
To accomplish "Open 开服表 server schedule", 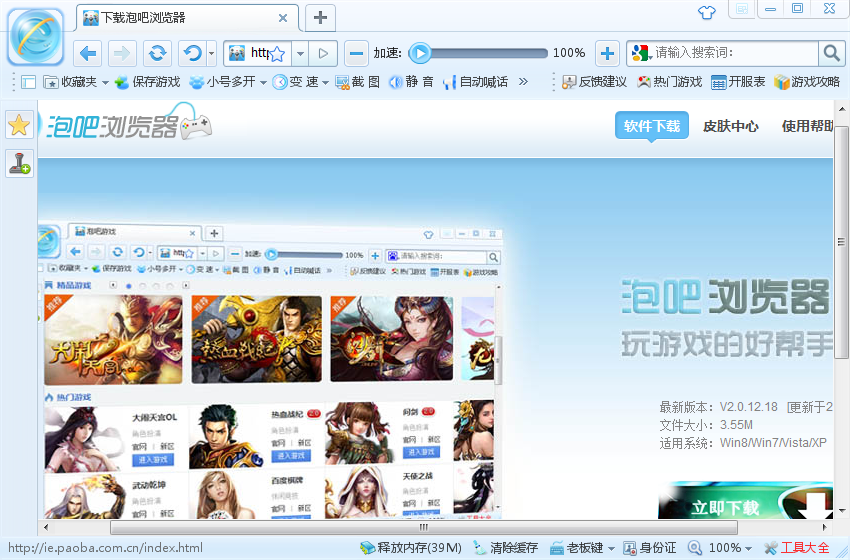I will [x=738, y=82].
